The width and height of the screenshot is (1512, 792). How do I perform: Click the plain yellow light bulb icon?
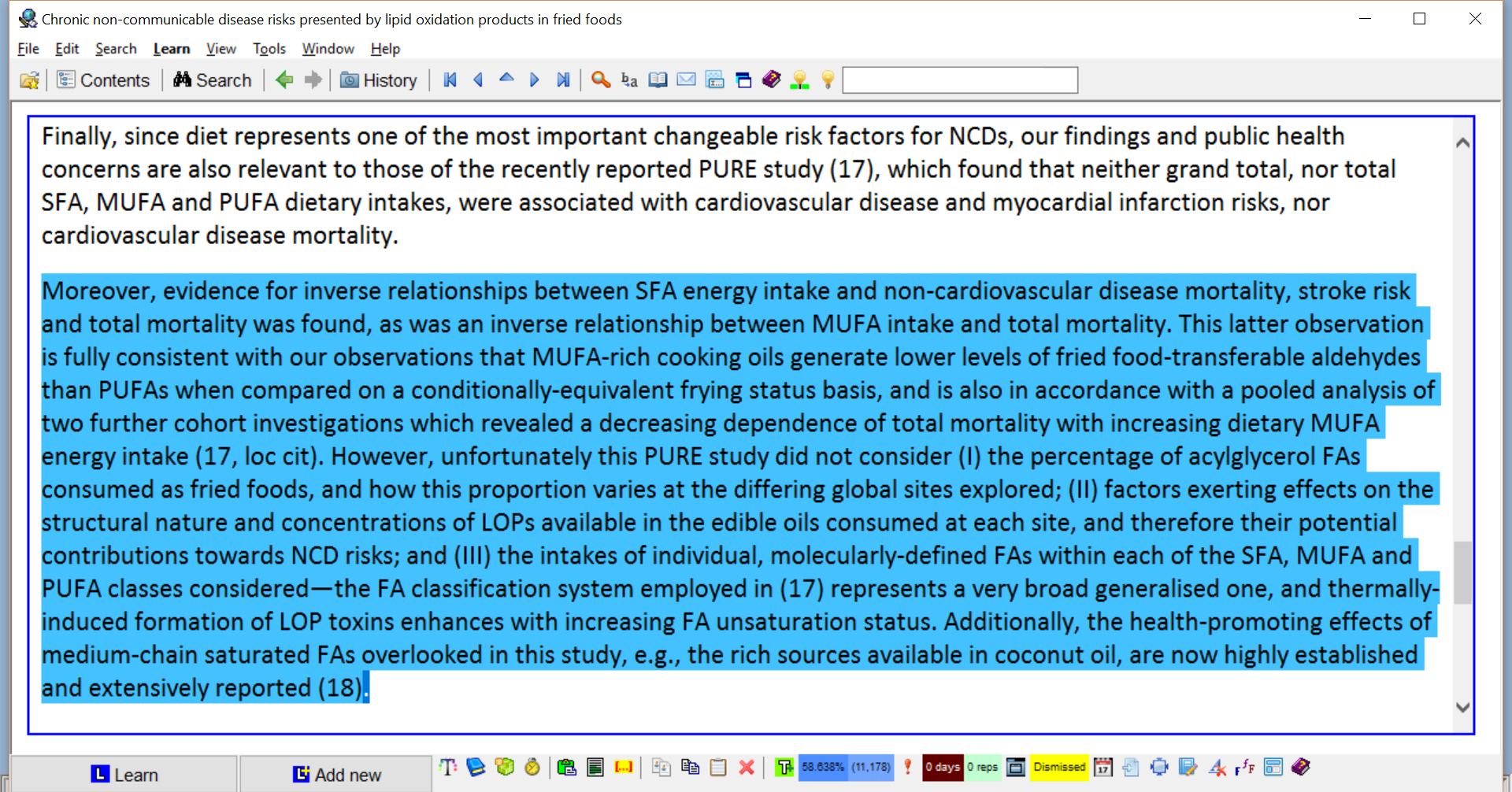click(828, 80)
